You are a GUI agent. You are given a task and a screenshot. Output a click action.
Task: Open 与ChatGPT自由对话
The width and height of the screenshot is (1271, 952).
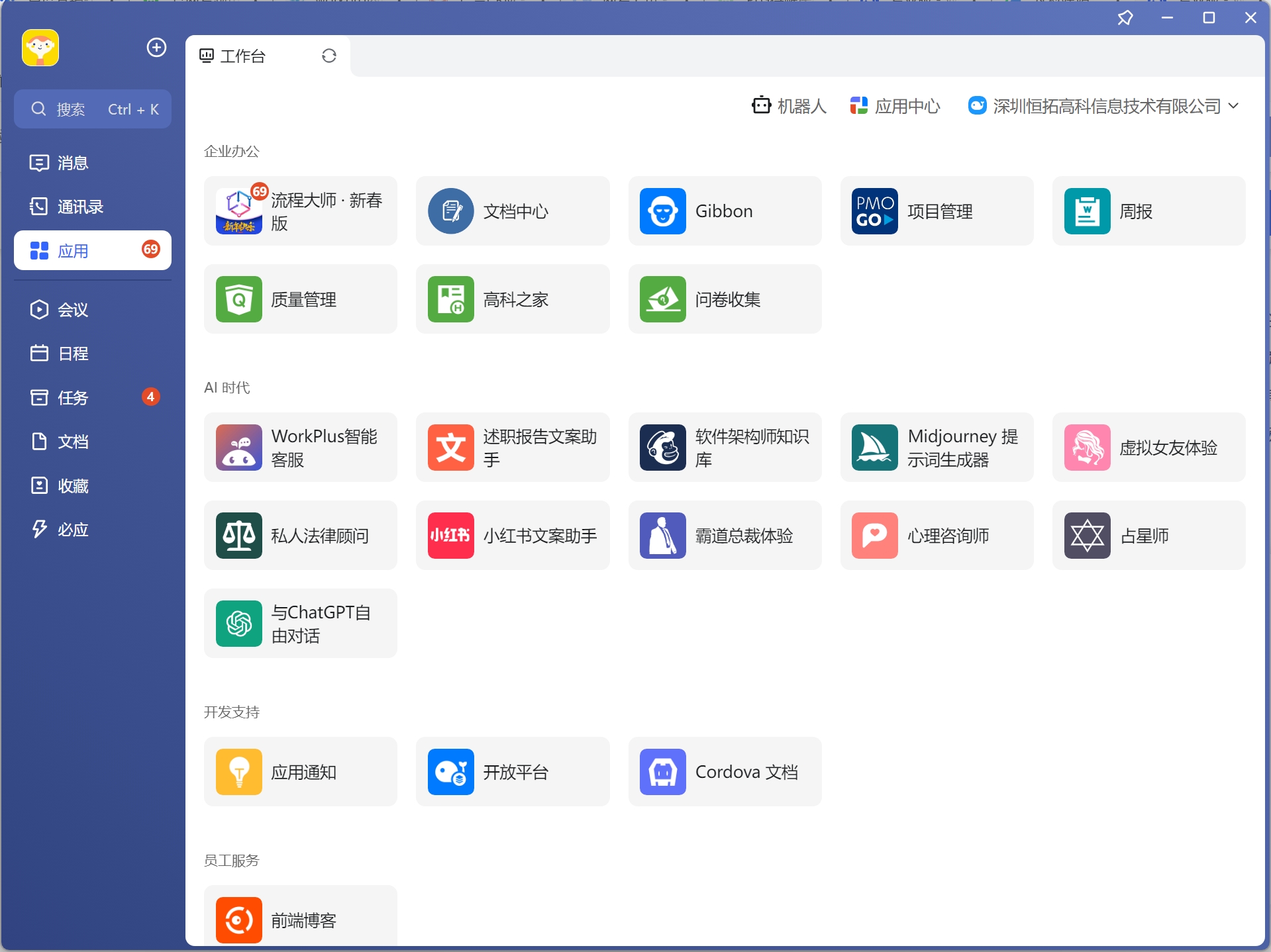(x=300, y=623)
